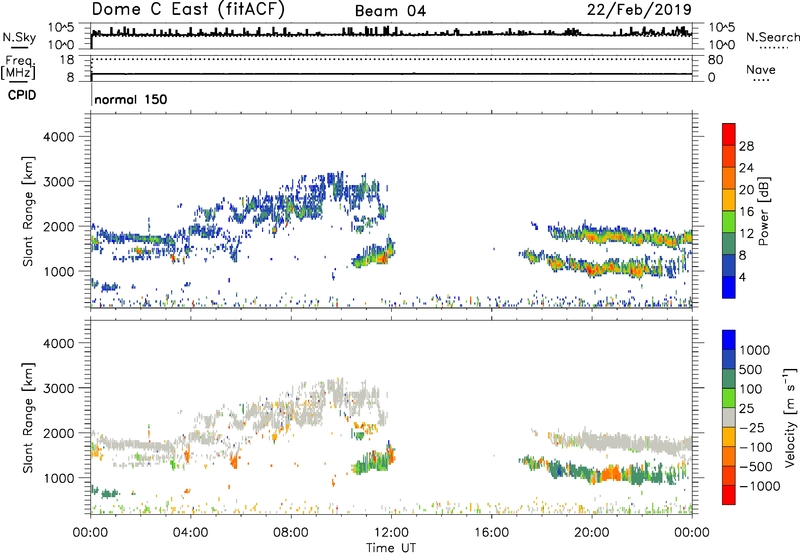Click the 'Time UT' axis title
Screen dimensions: 800x554
click(391, 548)
